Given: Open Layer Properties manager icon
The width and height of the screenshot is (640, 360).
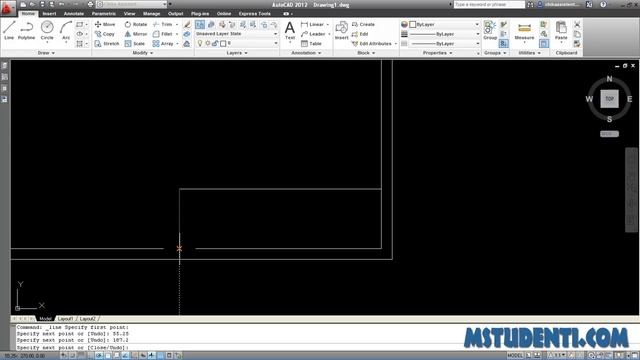Looking at the screenshot, I should [200, 24].
